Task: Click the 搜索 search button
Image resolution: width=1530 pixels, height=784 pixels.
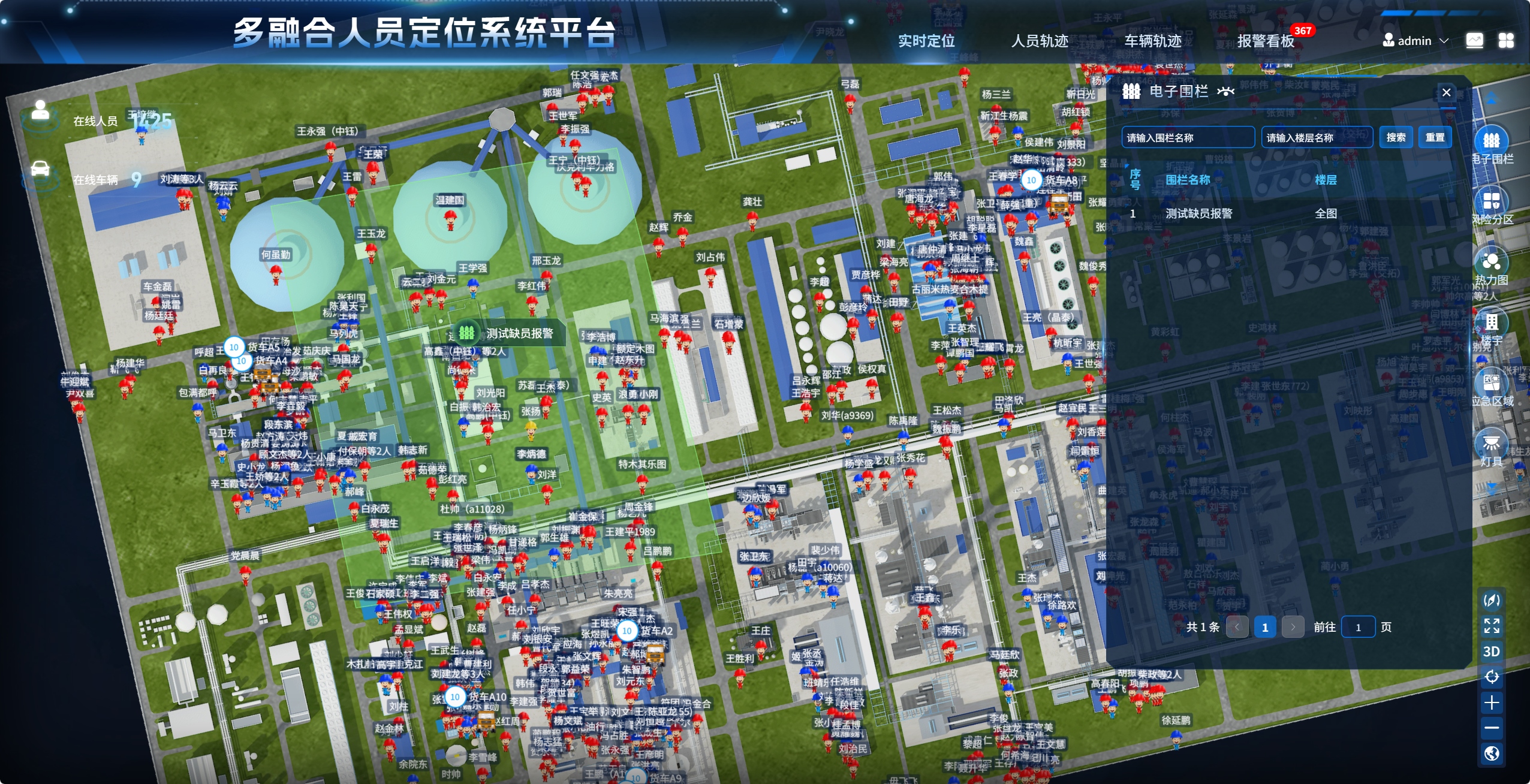Action: [x=1396, y=137]
